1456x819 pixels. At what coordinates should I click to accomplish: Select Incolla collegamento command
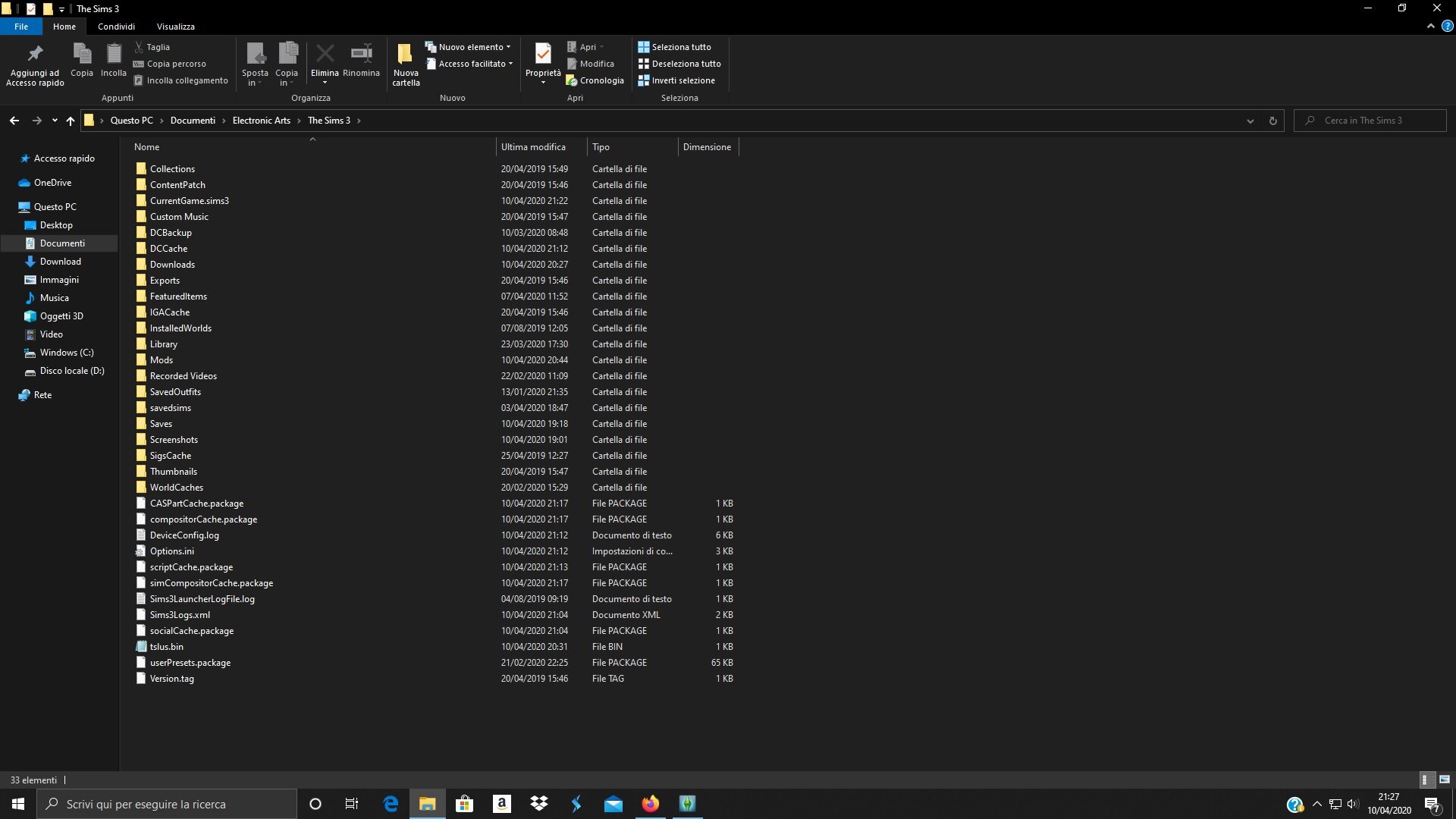pyautogui.click(x=180, y=80)
